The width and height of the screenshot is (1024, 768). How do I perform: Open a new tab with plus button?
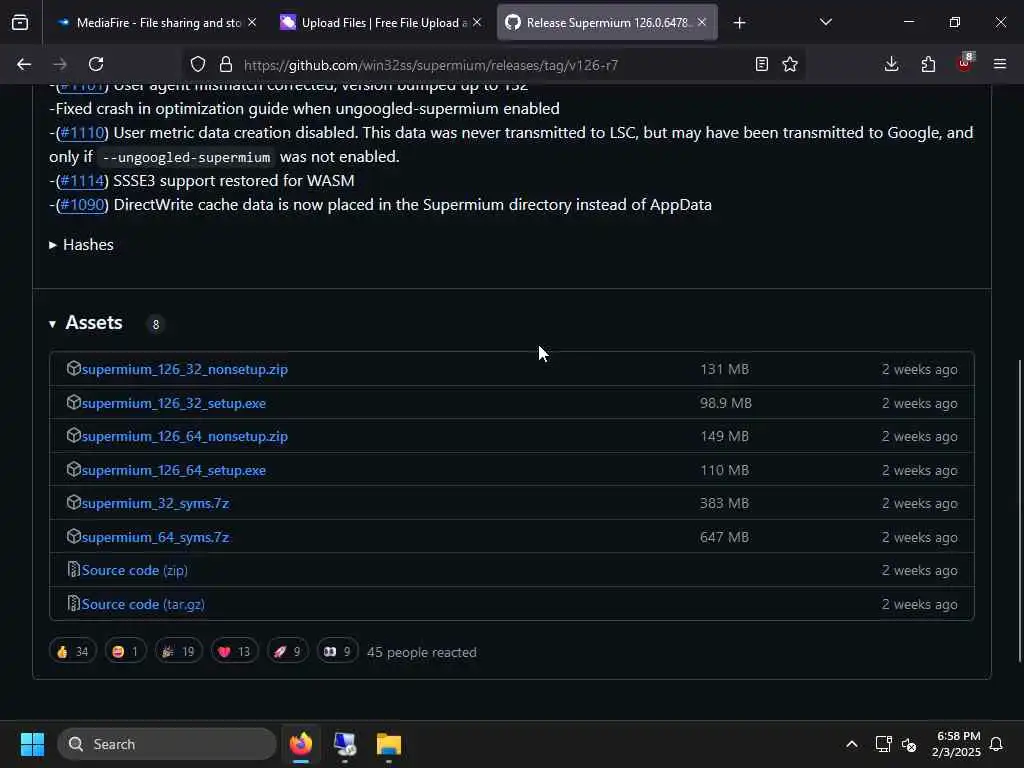click(x=739, y=23)
